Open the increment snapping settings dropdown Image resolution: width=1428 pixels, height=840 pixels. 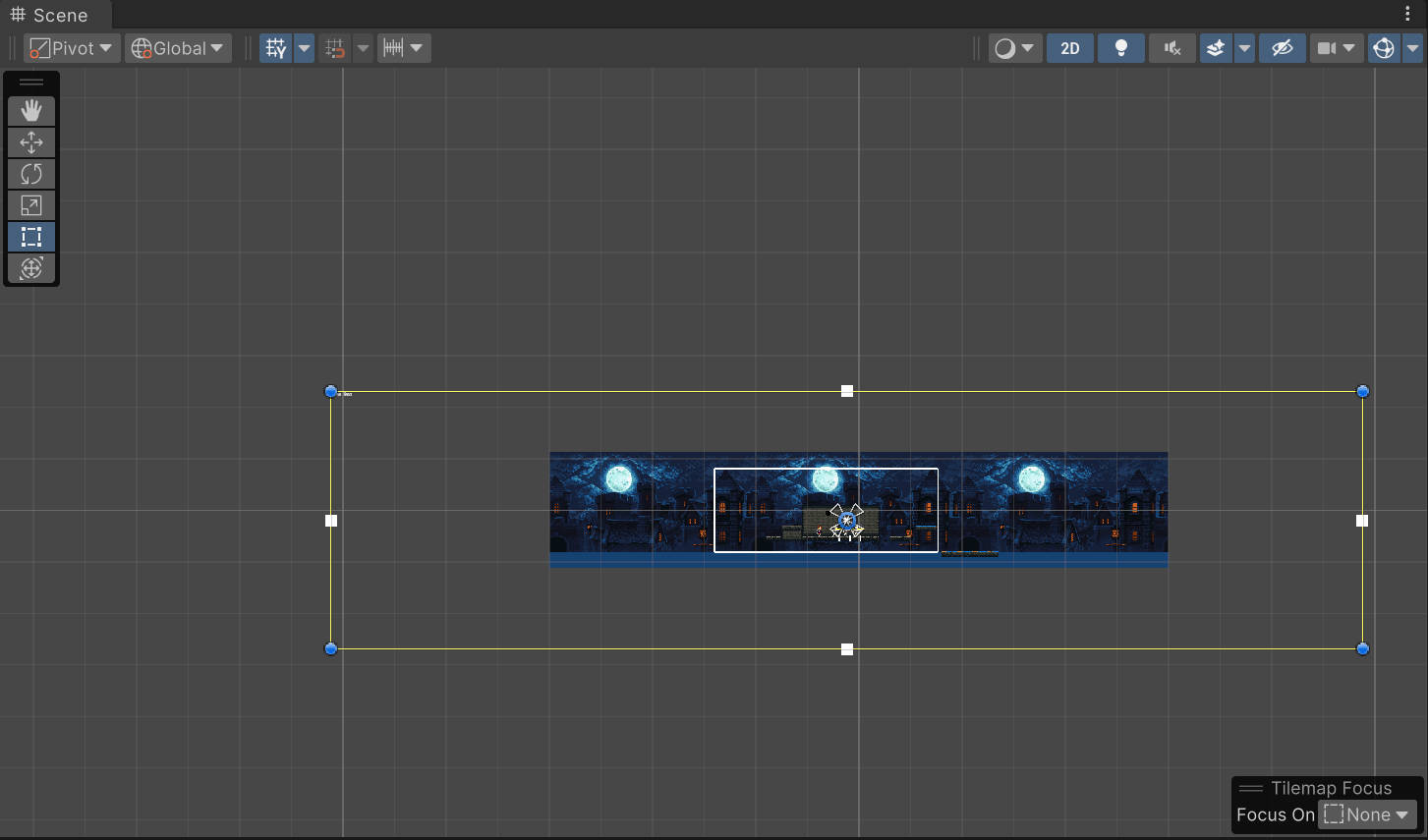point(404,48)
